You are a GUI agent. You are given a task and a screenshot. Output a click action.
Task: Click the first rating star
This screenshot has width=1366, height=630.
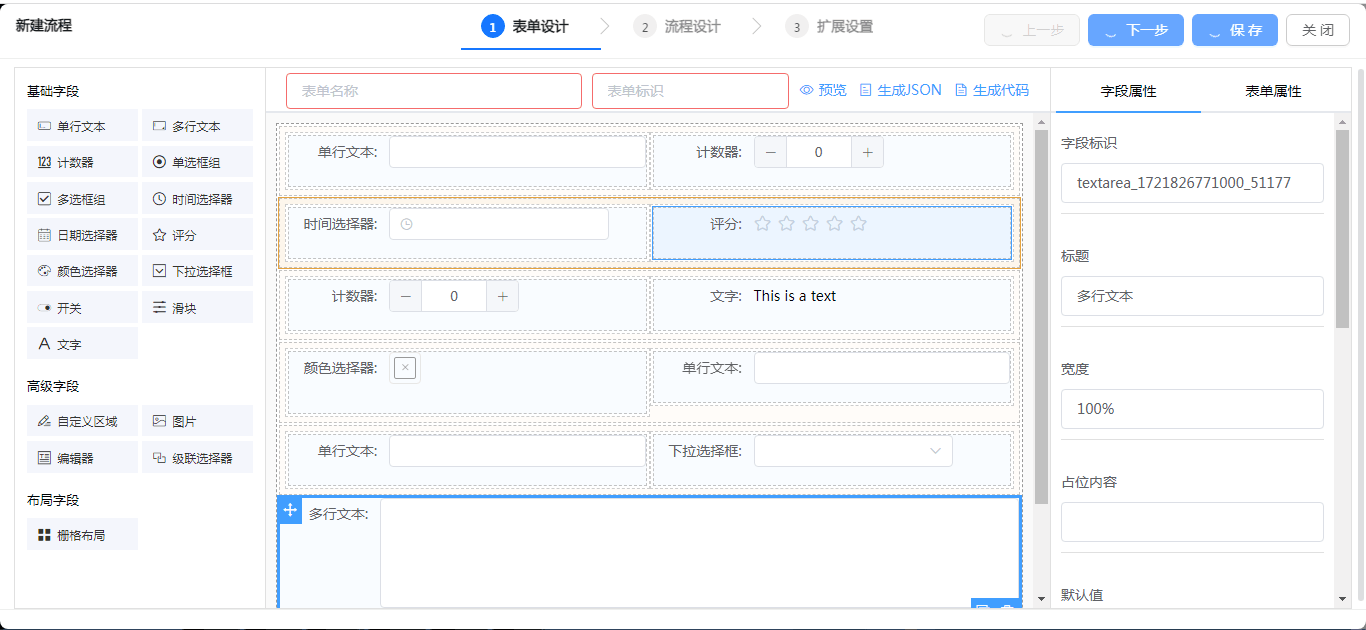tap(763, 223)
